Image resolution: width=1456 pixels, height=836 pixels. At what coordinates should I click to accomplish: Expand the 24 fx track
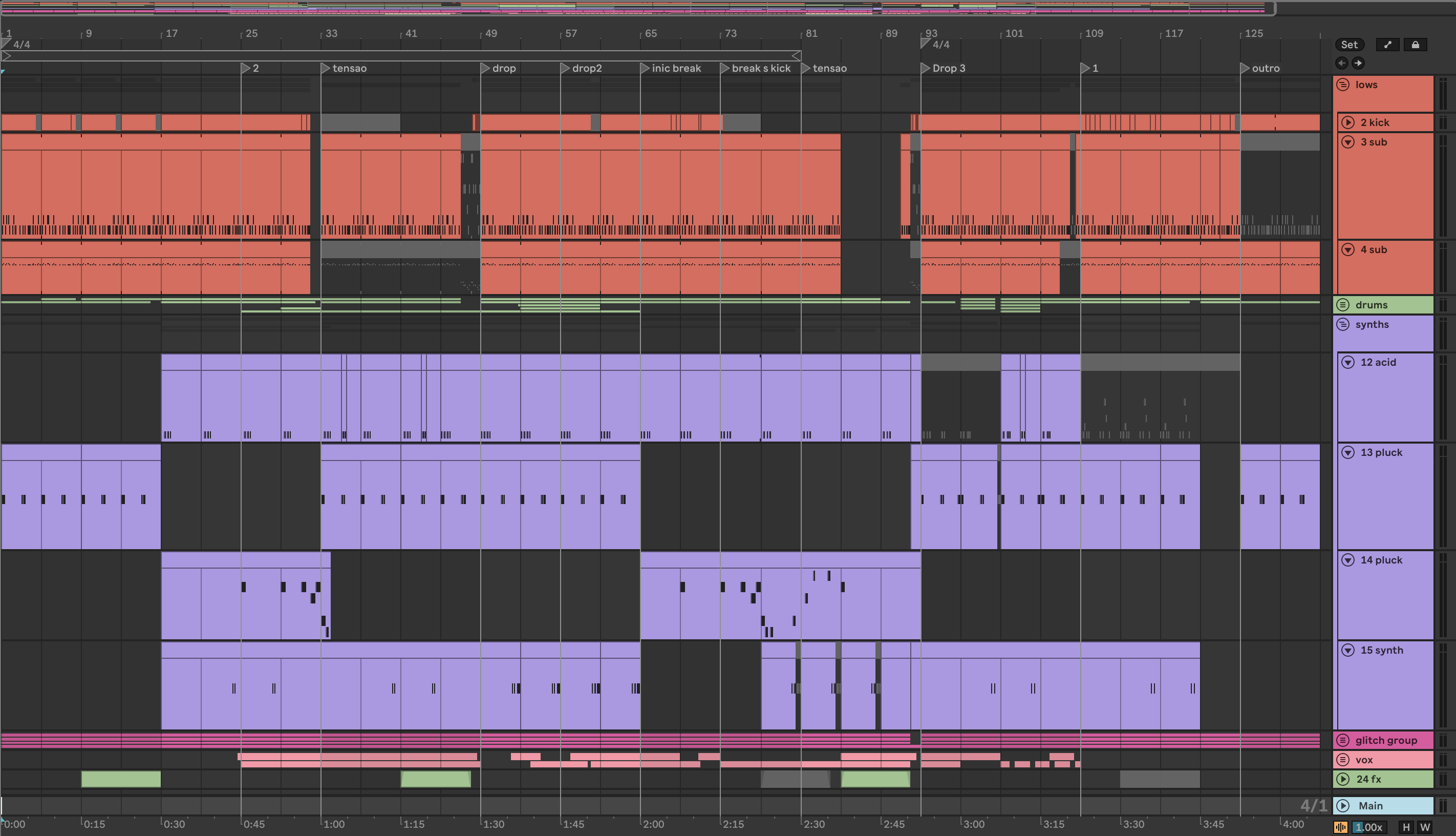click(1343, 779)
